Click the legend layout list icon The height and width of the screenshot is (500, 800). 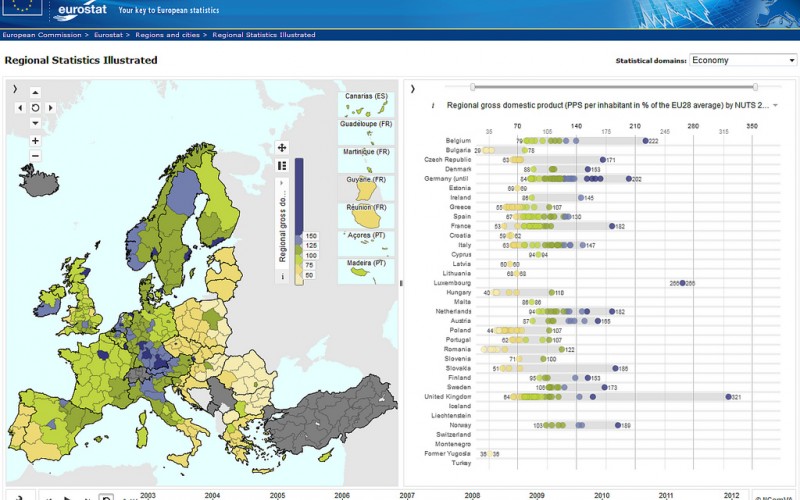tap(282, 166)
